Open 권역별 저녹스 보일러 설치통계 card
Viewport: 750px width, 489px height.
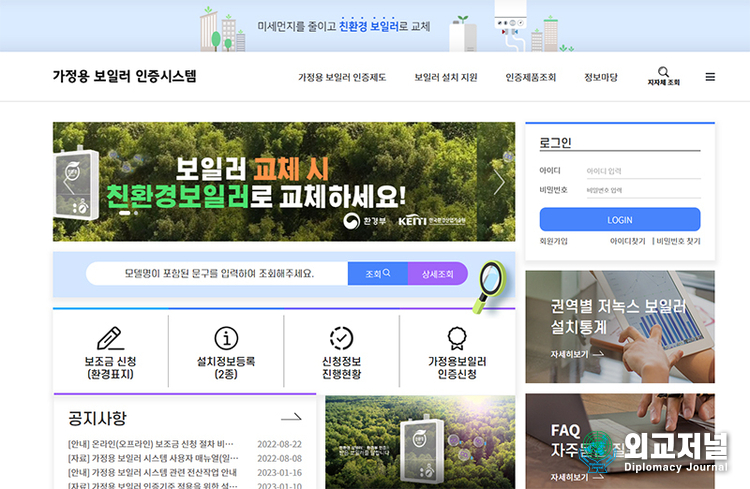pos(620,327)
